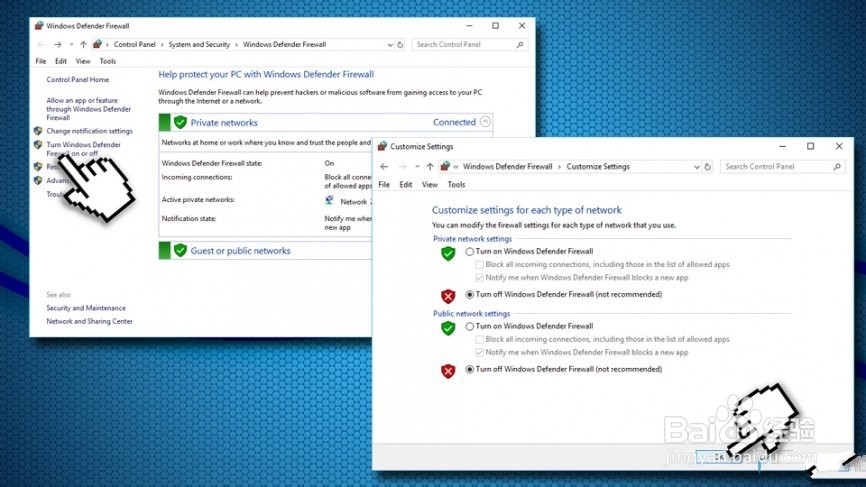
Task: Click shield icon beside Turn Windows Defender Firewall on or off
Action: (38, 145)
